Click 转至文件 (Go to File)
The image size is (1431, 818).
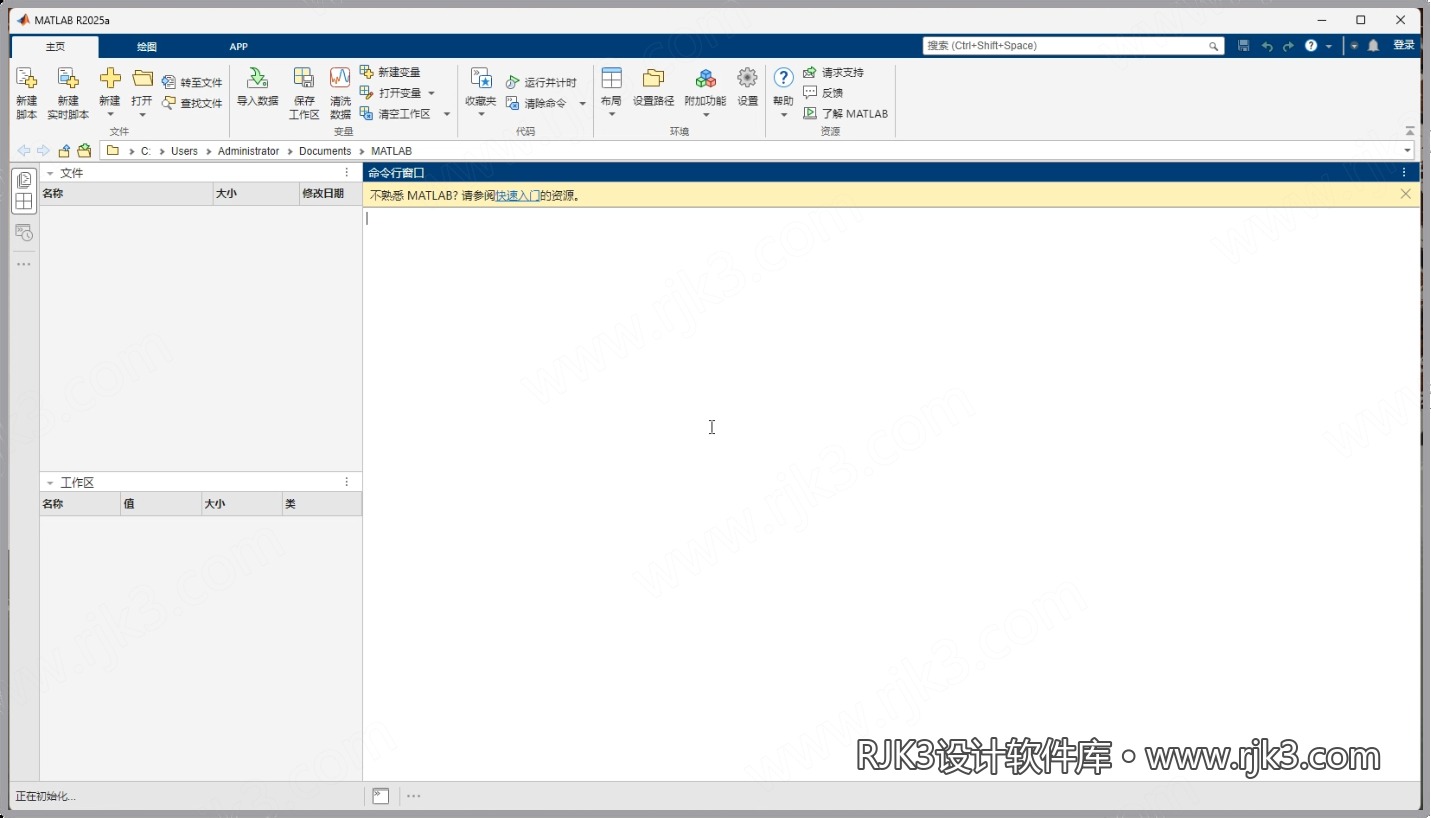(x=192, y=82)
